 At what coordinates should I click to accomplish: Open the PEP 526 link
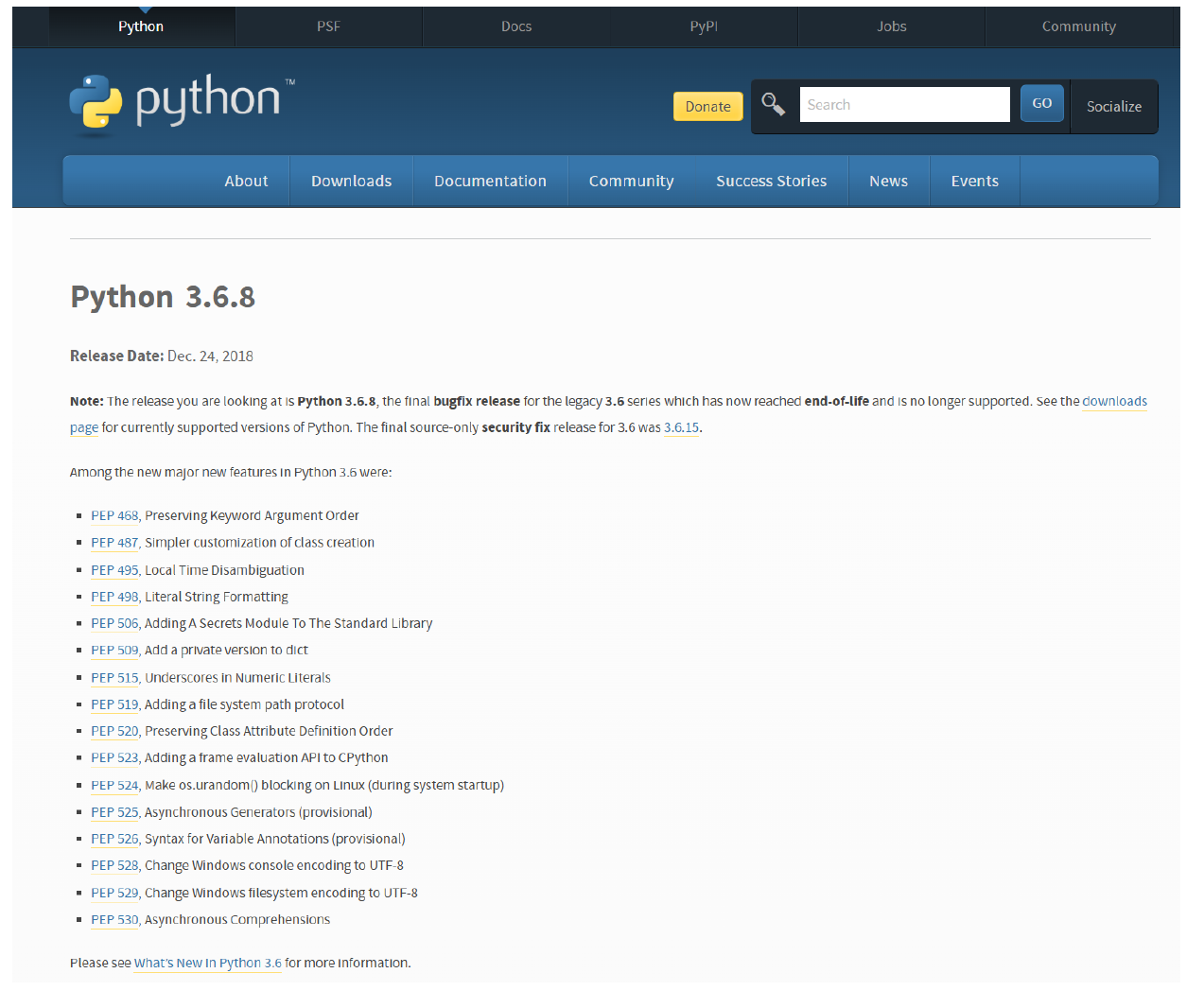(115, 839)
